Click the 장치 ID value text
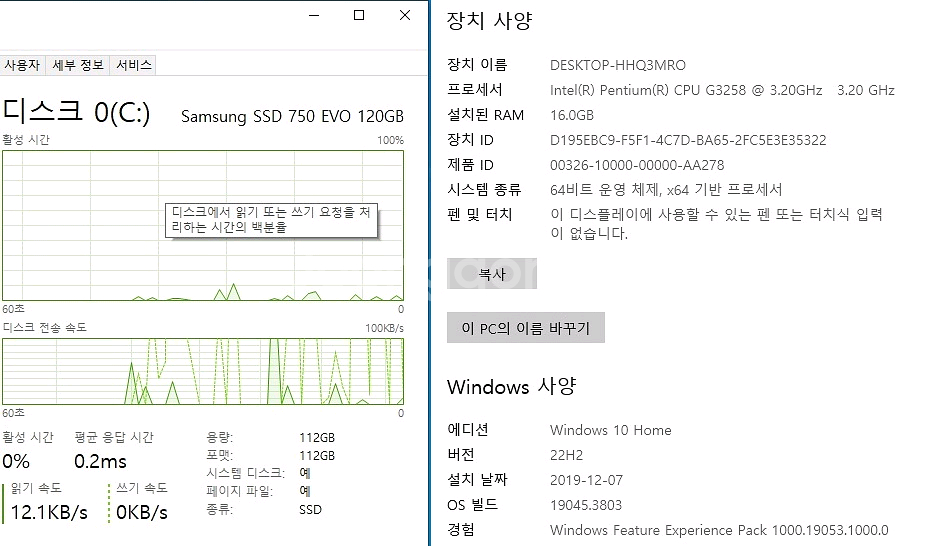This screenshot has height=546, width=932. tap(688, 140)
